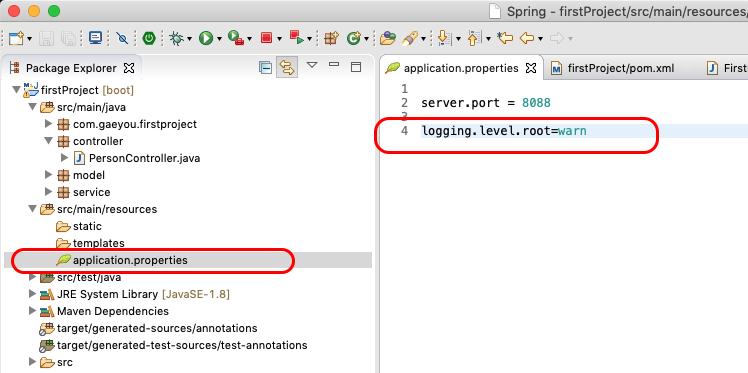
Task: Click the green Spring Boot power icon
Action: (149, 38)
